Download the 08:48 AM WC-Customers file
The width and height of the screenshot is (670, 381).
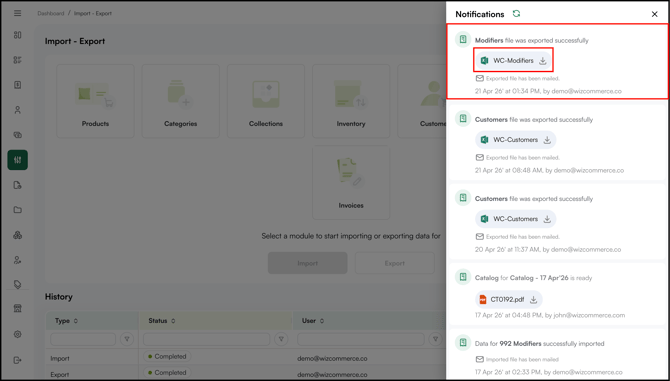pos(547,140)
